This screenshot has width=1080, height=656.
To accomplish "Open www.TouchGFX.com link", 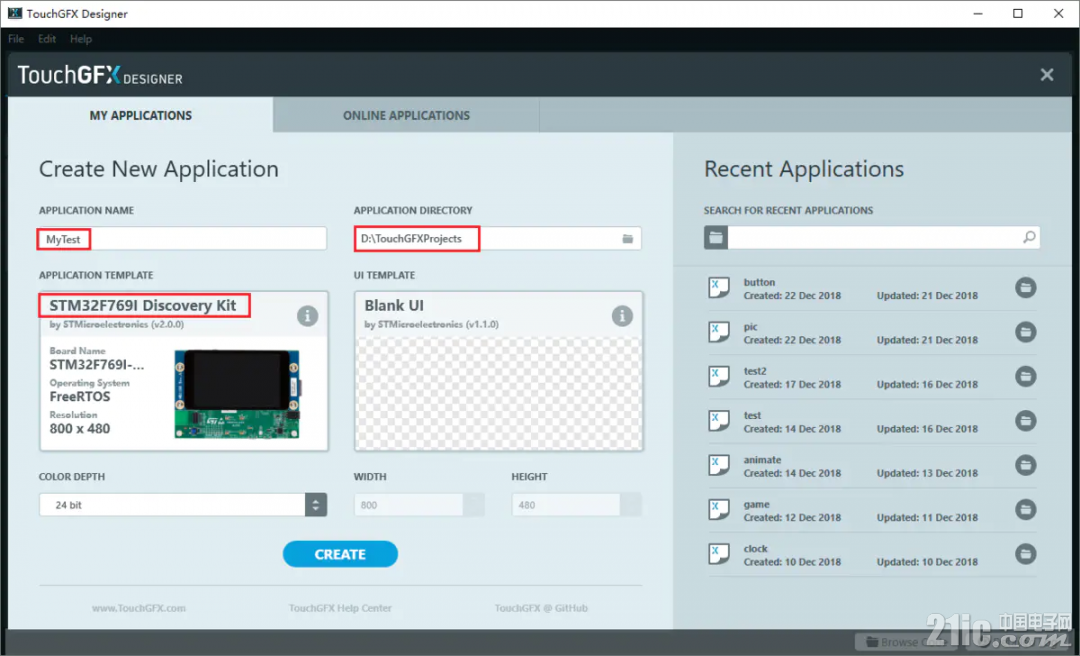I will (x=138, y=608).
